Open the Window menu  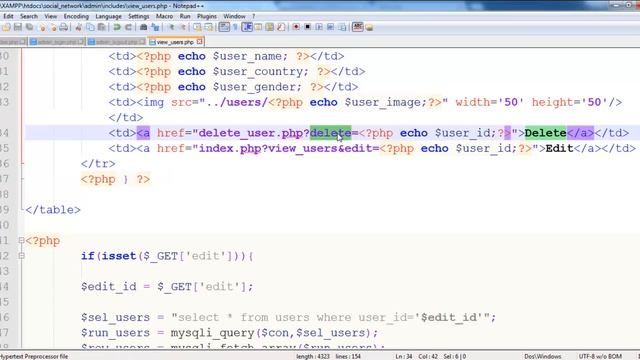tap(234, 16)
